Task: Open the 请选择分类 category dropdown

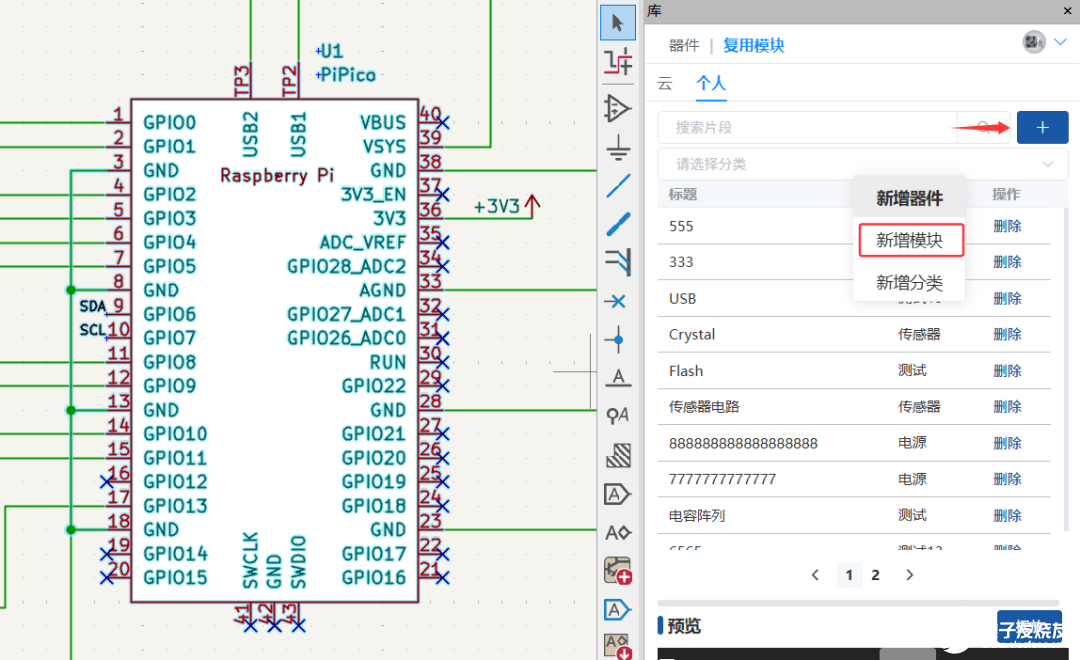Action: (x=862, y=164)
